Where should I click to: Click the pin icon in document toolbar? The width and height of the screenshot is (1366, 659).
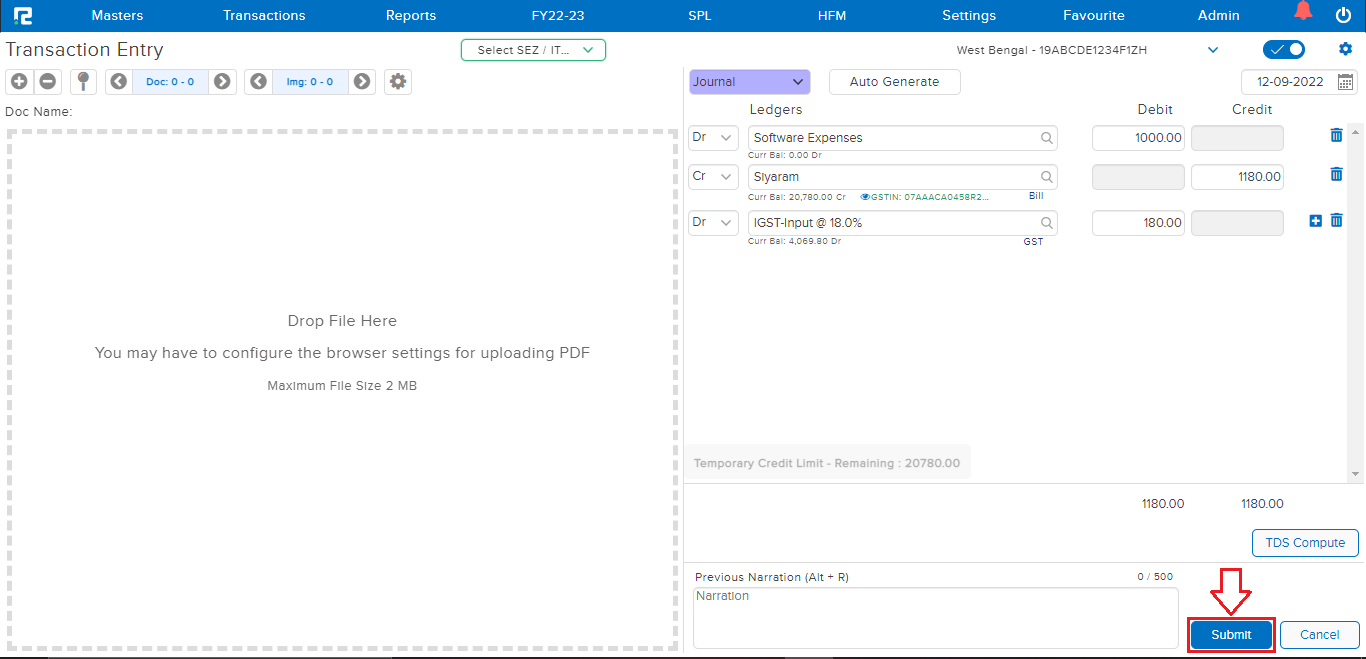(x=84, y=82)
